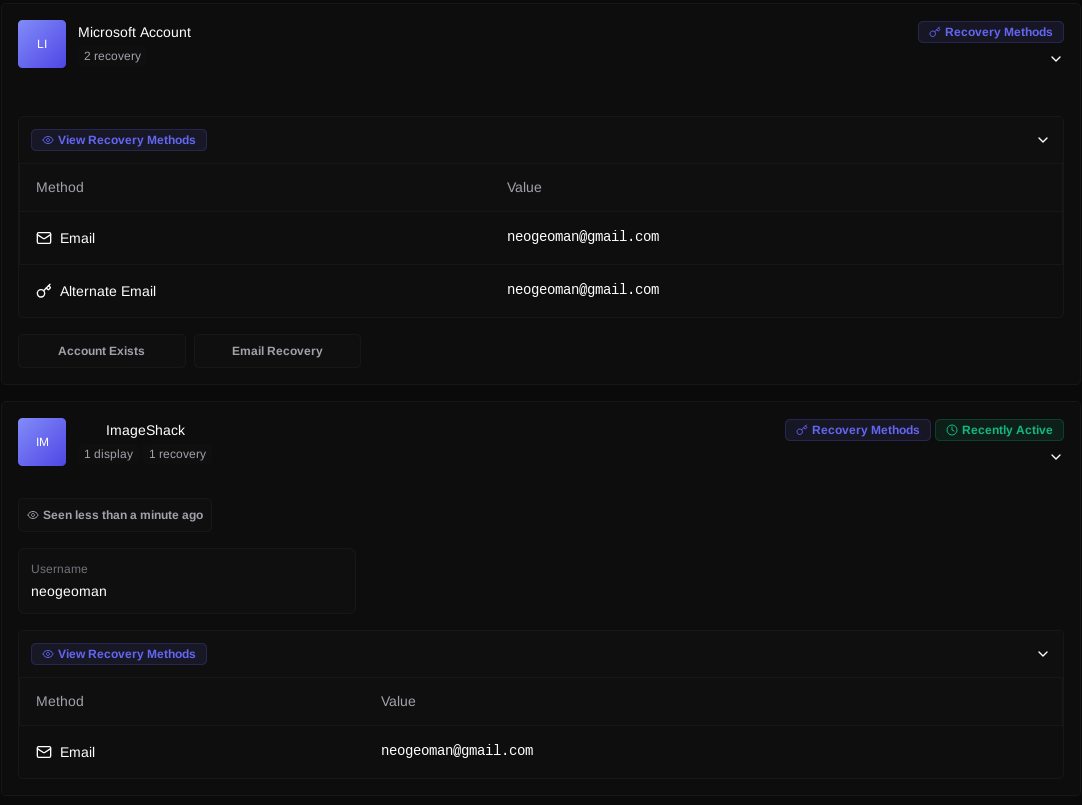
Task: Click the ImageShack IM avatar icon
Action: [x=42, y=442]
